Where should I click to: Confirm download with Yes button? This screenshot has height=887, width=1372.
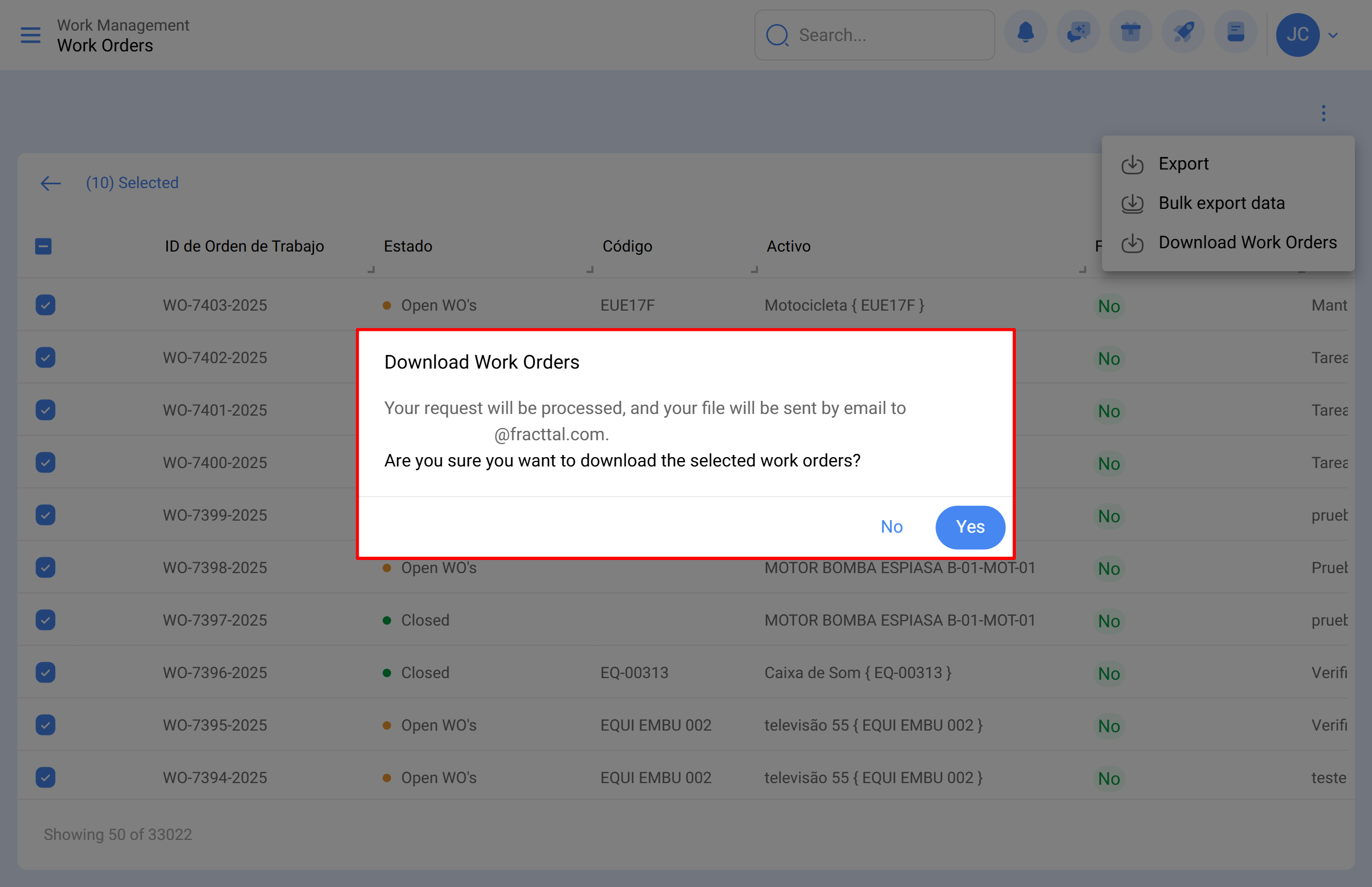click(x=970, y=527)
